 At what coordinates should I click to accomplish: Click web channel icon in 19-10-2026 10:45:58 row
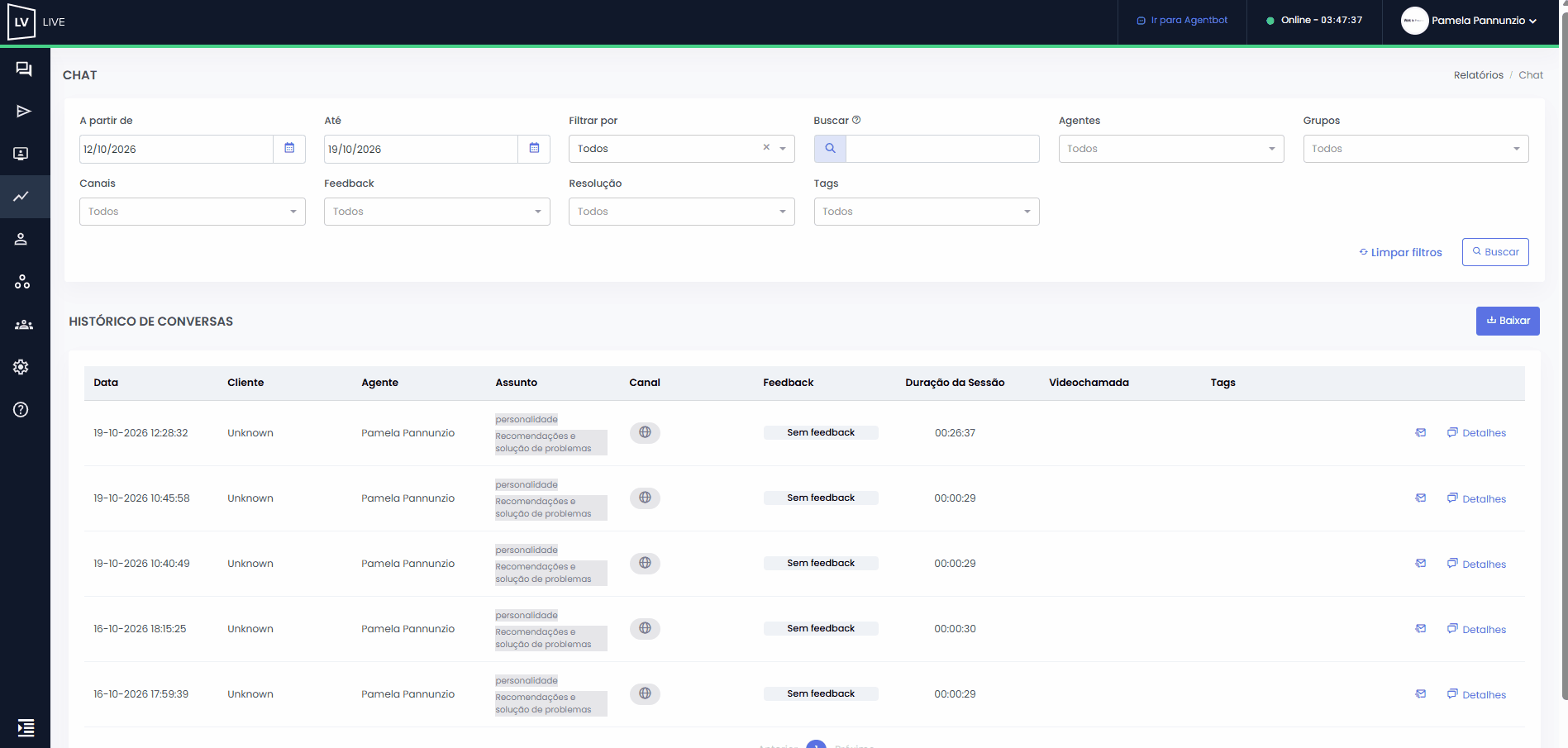click(x=645, y=498)
